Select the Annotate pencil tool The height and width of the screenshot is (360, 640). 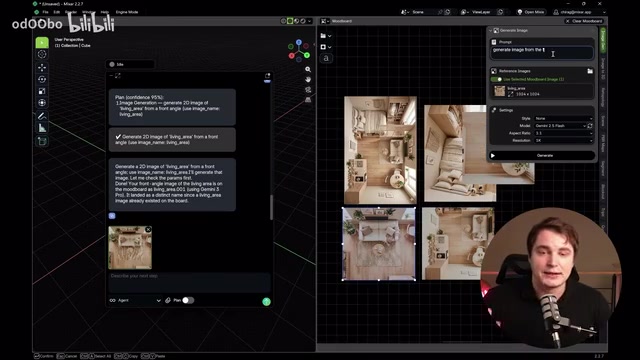(42, 116)
